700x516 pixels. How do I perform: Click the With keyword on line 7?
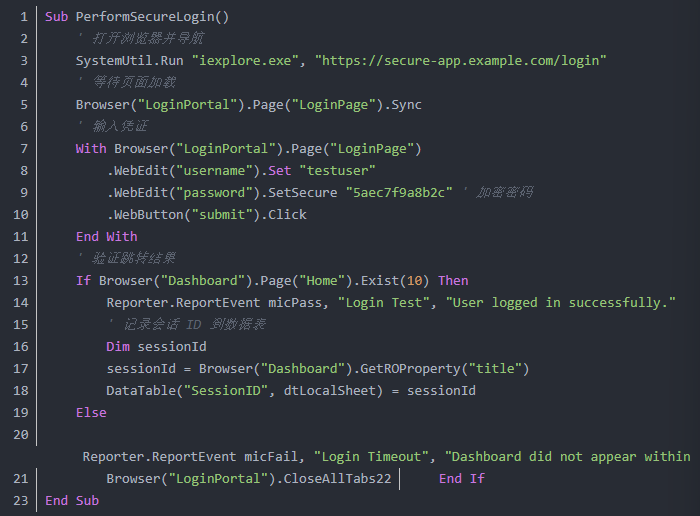(x=91, y=149)
